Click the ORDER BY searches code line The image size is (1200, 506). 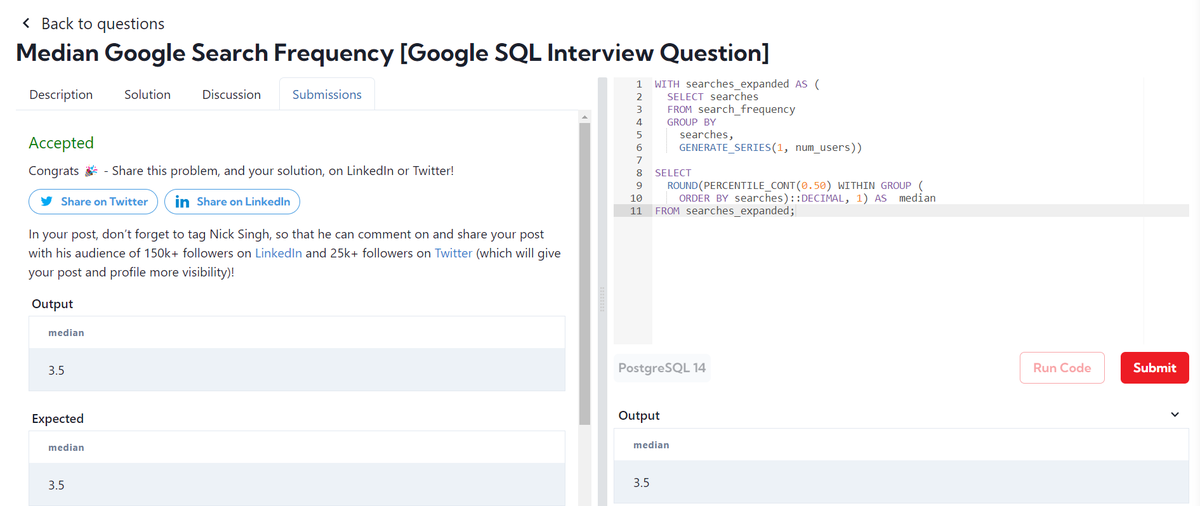tap(807, 198)
